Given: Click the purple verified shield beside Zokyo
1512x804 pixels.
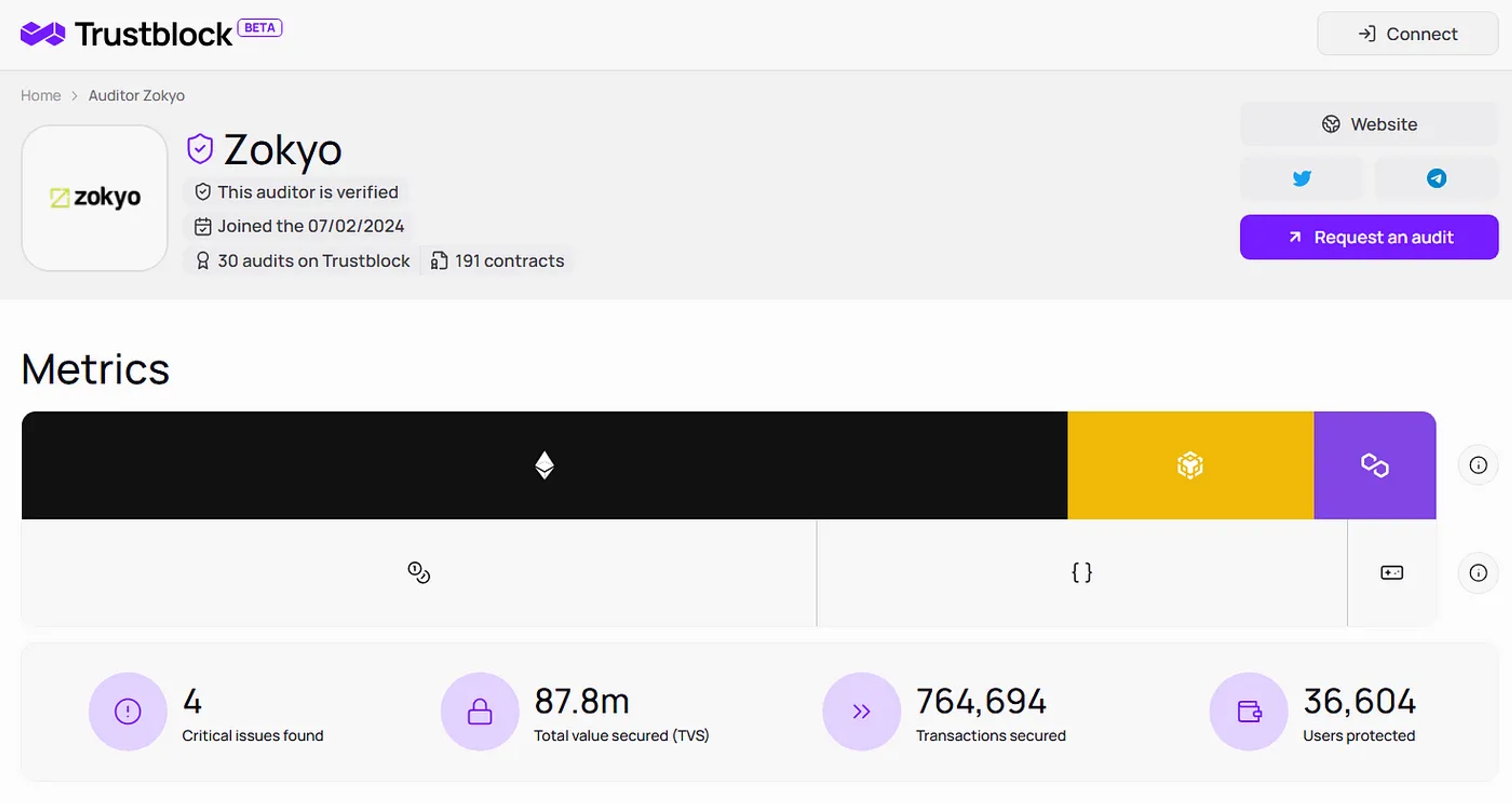Looking at the screenshot, I should pos(200,149).
